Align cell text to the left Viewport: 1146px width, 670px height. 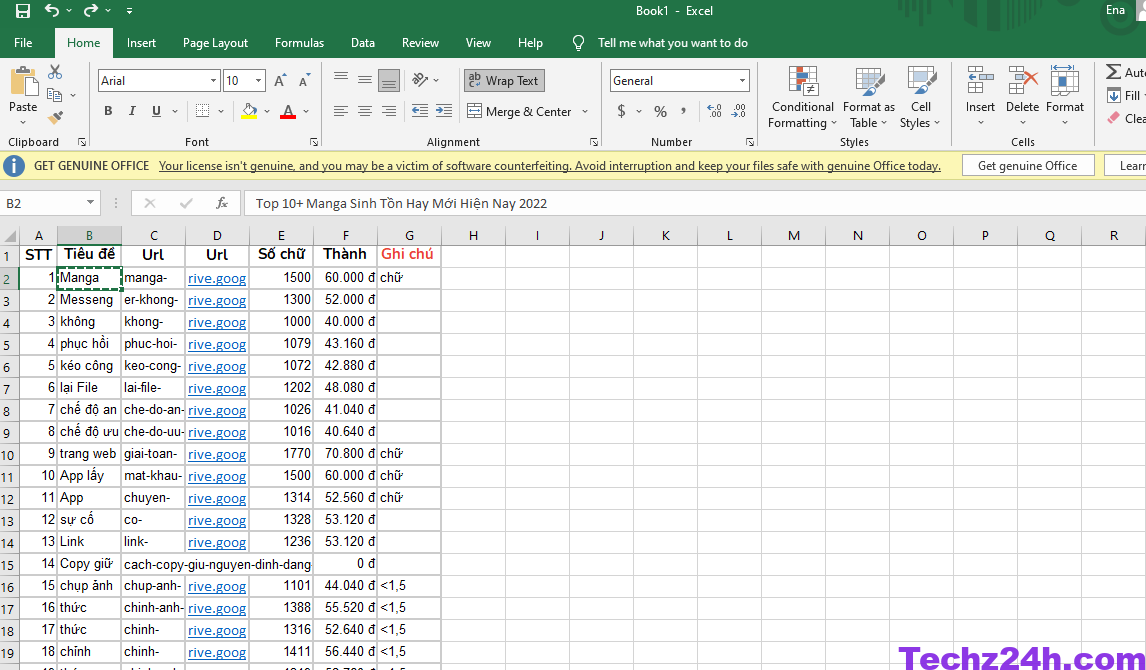341,111
